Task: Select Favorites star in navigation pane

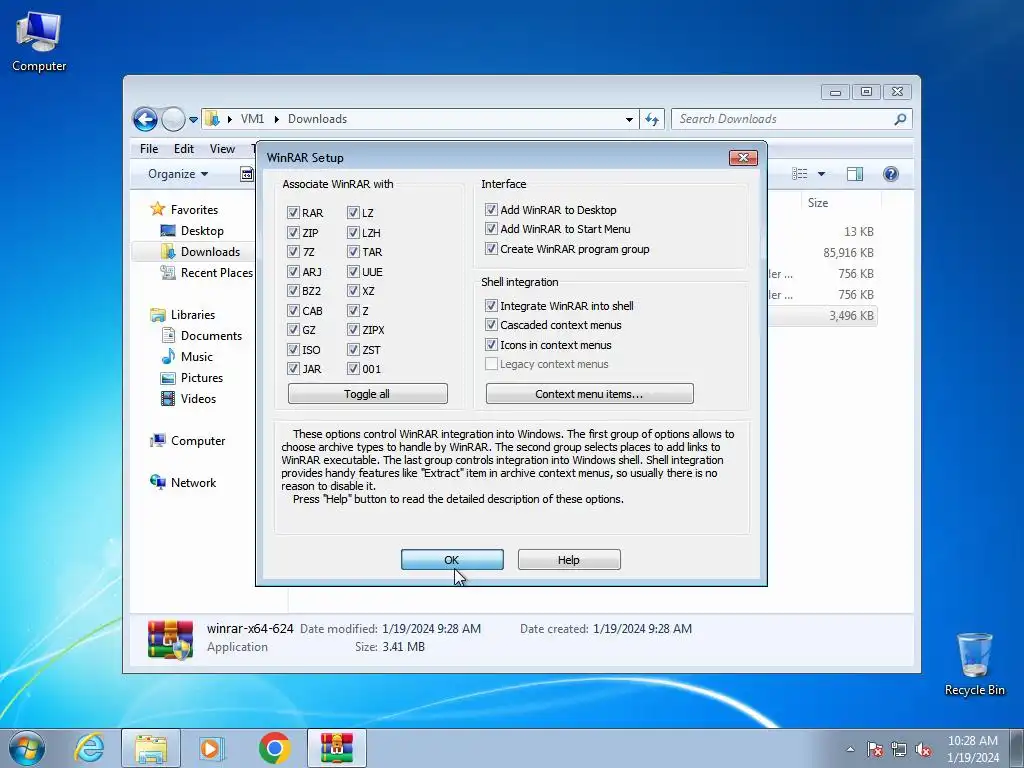Action: click(157, 209)
